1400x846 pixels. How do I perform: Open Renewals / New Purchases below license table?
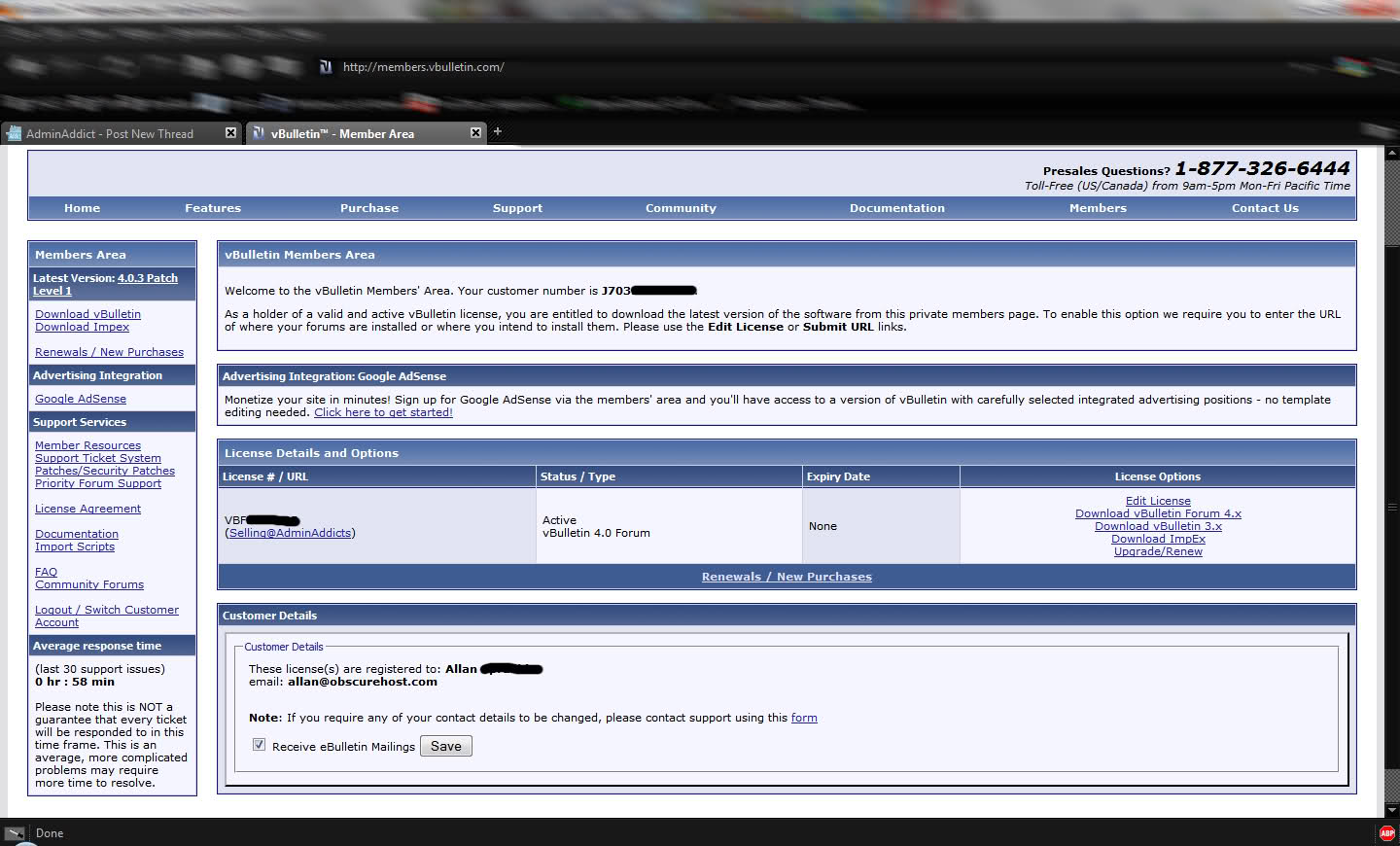click(787, 577)
